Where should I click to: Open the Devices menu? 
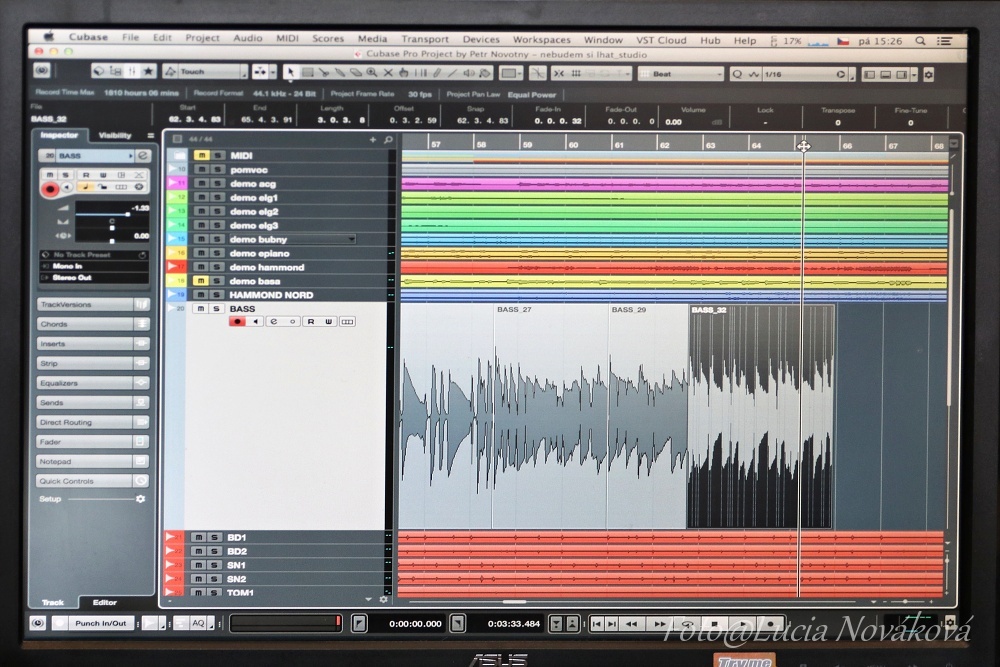[481, 39]
